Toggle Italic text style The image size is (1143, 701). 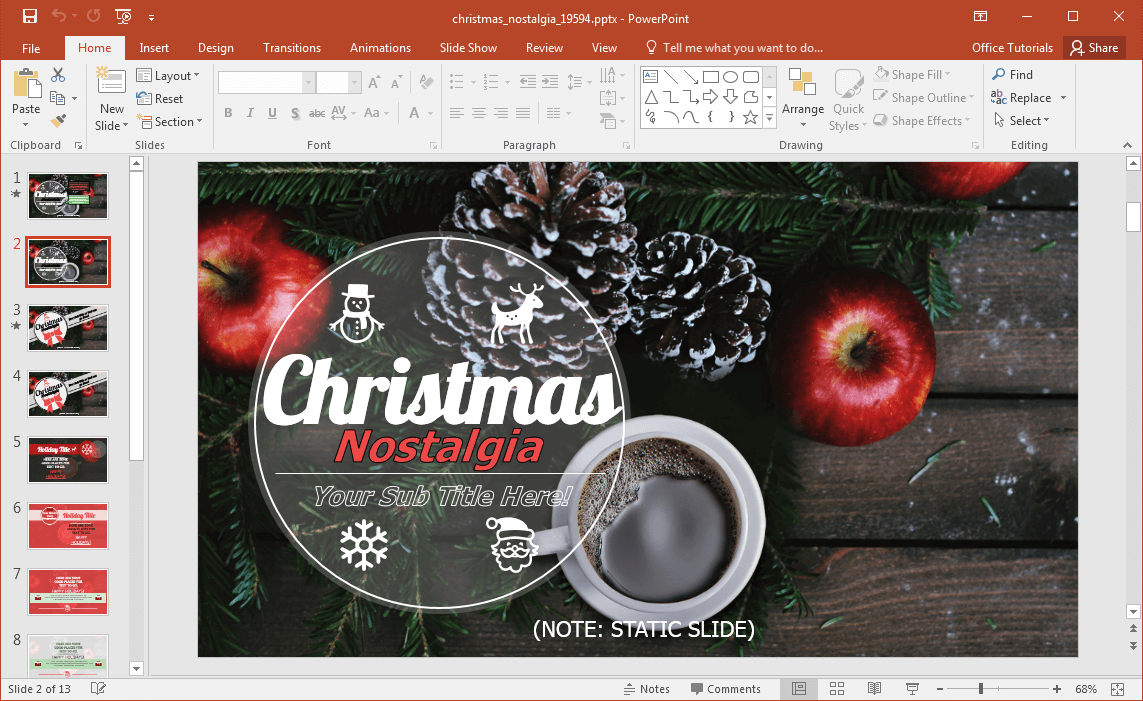(250, 113)
